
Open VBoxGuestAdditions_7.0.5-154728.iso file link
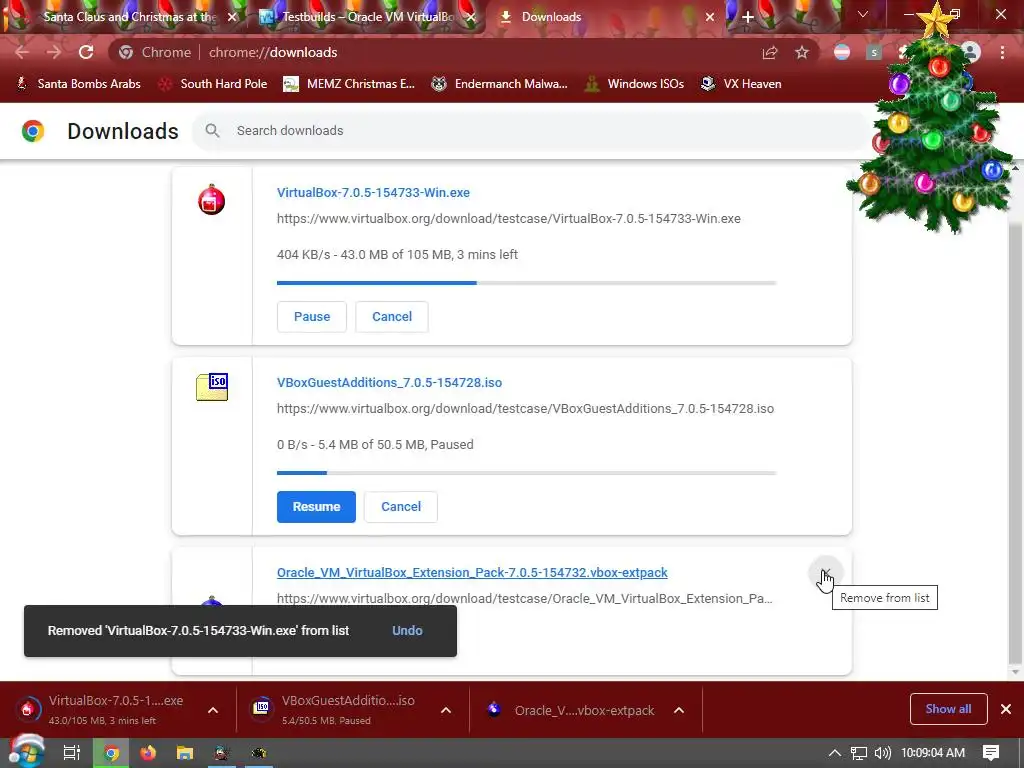[389, 383]
